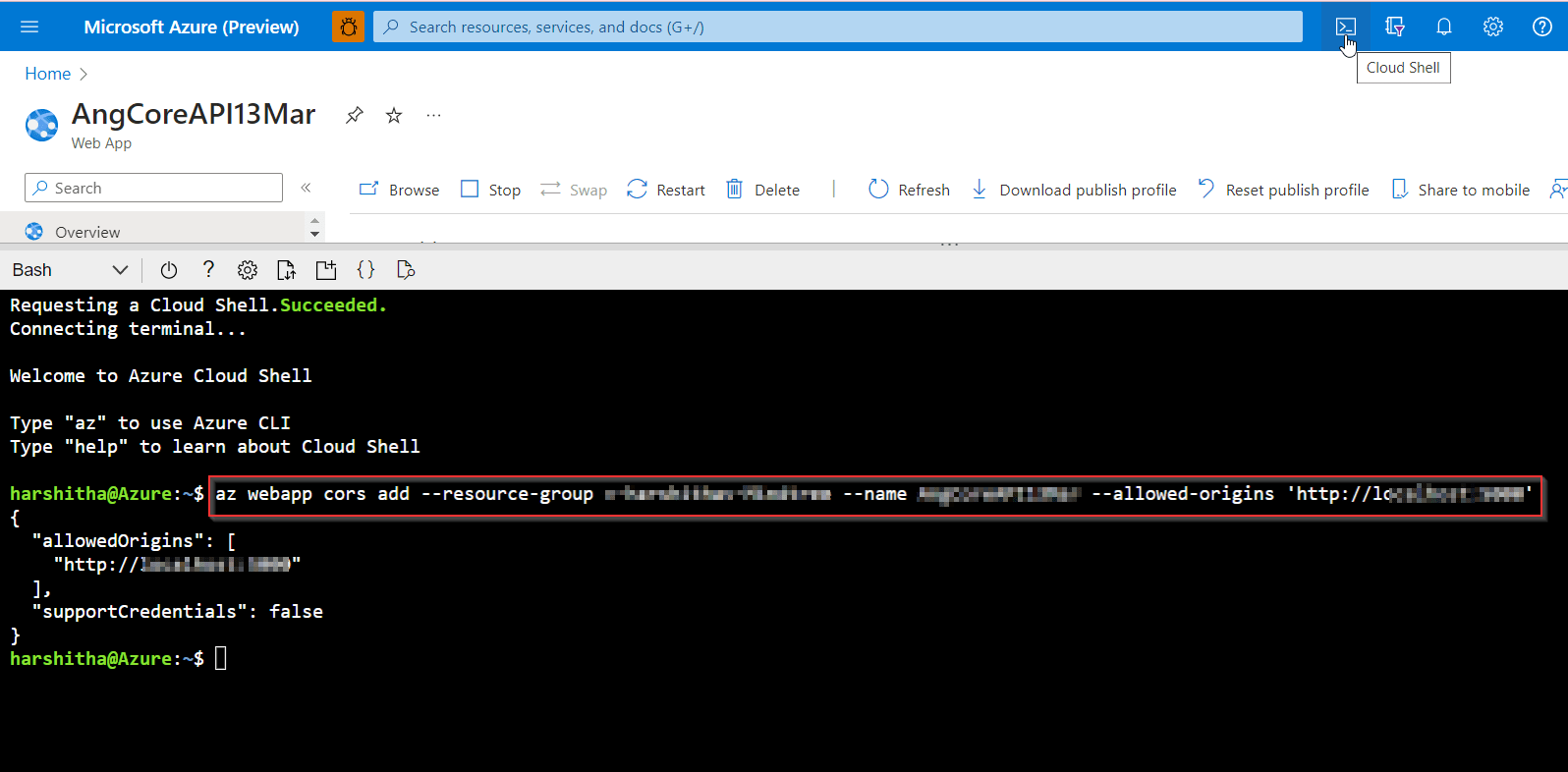Click upload/download files icon in shell
This screenshot has height=772, width=1568.
(x=287, y=270)
